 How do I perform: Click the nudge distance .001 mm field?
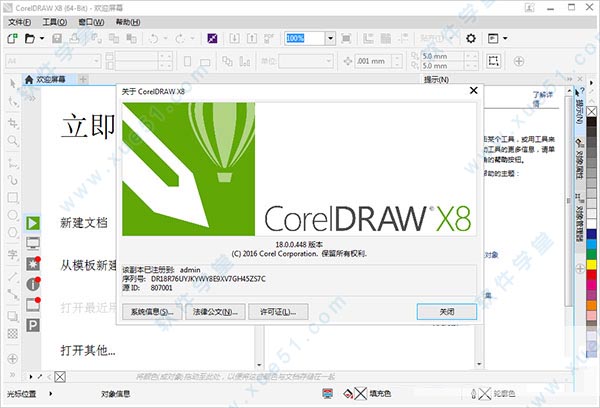374,61
